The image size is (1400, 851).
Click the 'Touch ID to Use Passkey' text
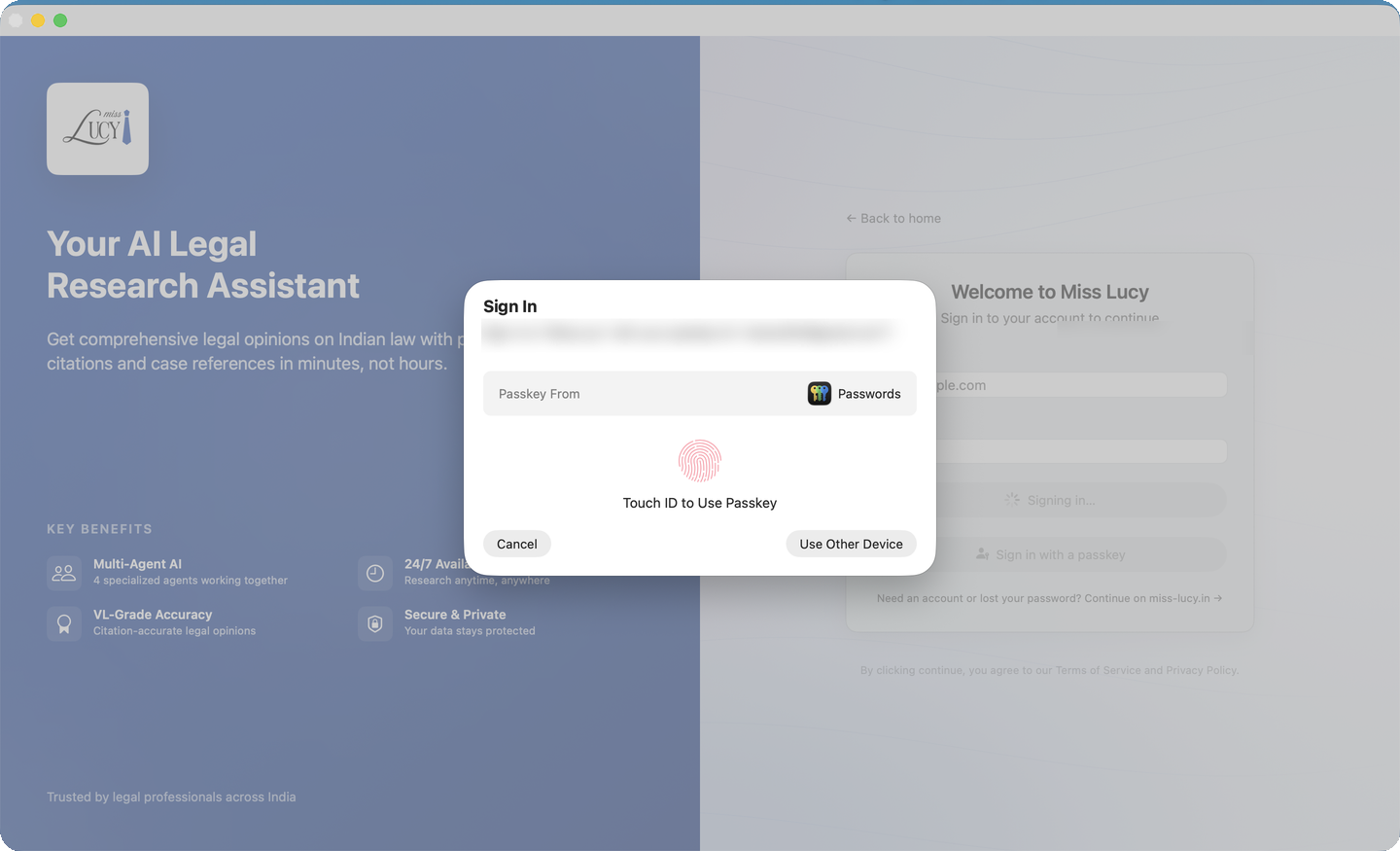(700, 503)
